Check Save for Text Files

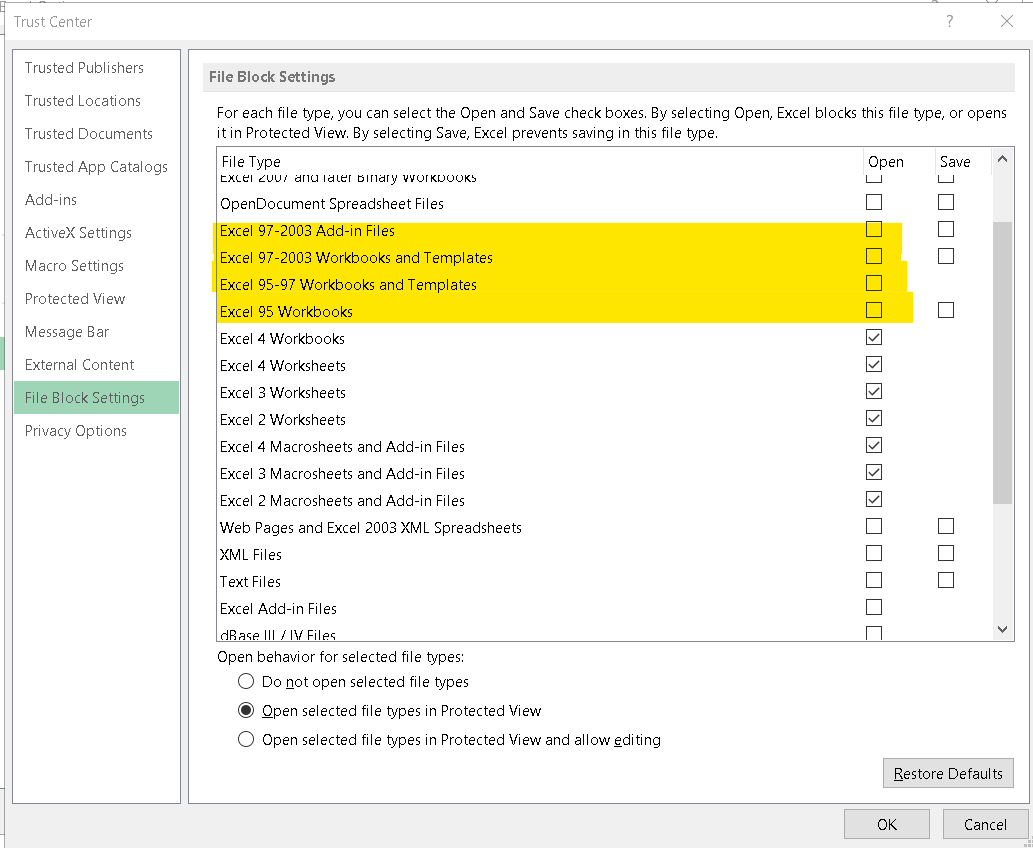tap(945, 580)
